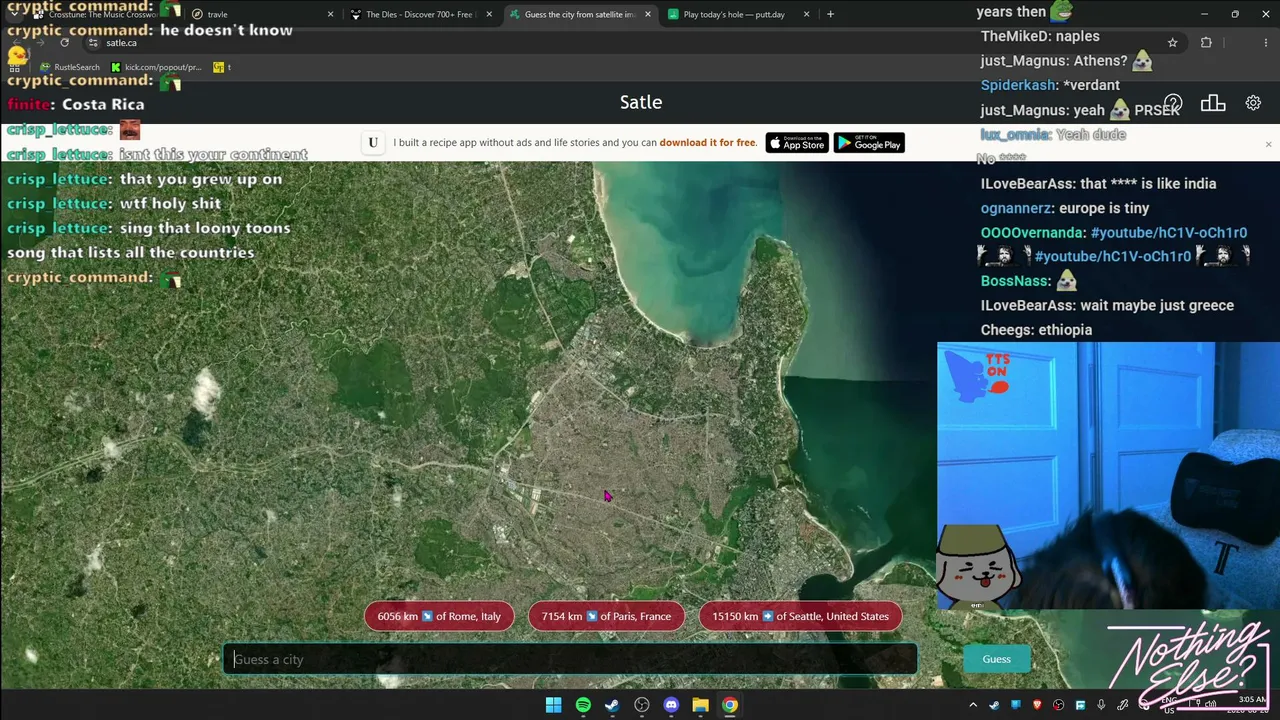Click the 'download it for free' link
Image resolution: width=1280 pixels, height=720 pixels.
coord(708,143)
